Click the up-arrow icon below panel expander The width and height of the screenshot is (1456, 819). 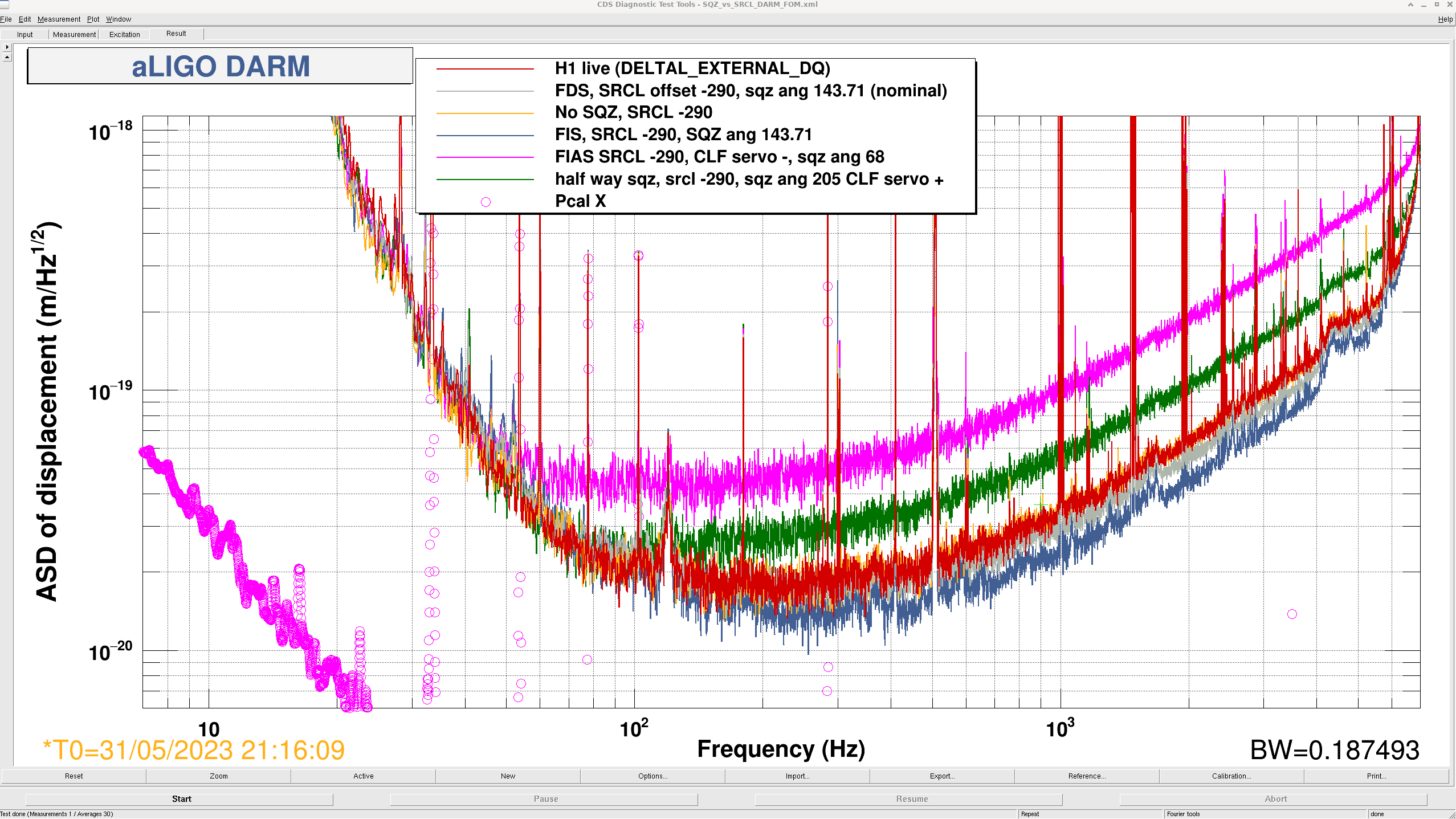coord(7,57)
